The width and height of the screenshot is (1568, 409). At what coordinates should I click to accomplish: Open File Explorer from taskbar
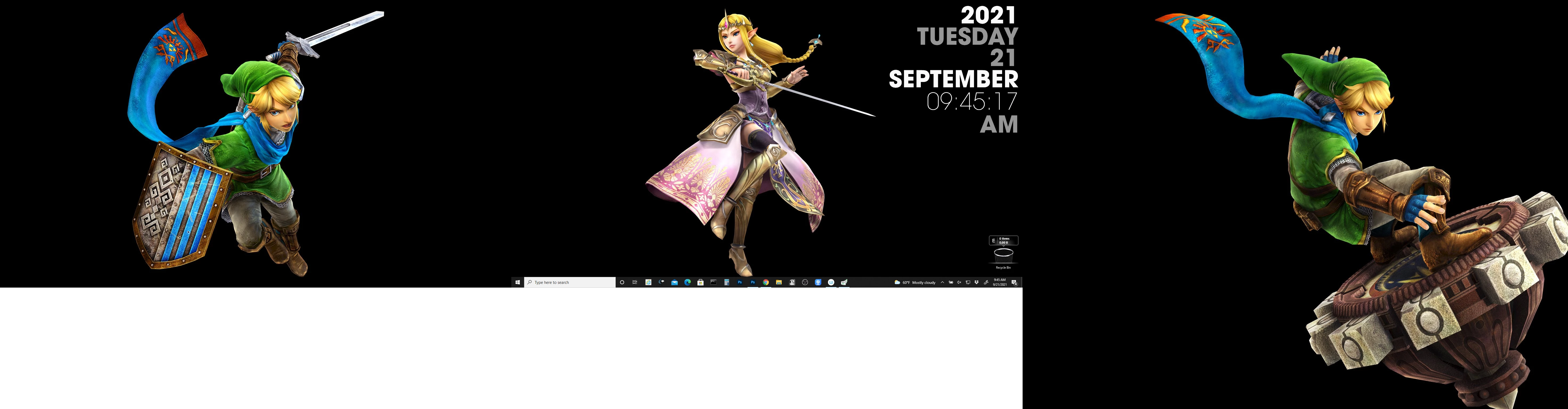[779, 283]
